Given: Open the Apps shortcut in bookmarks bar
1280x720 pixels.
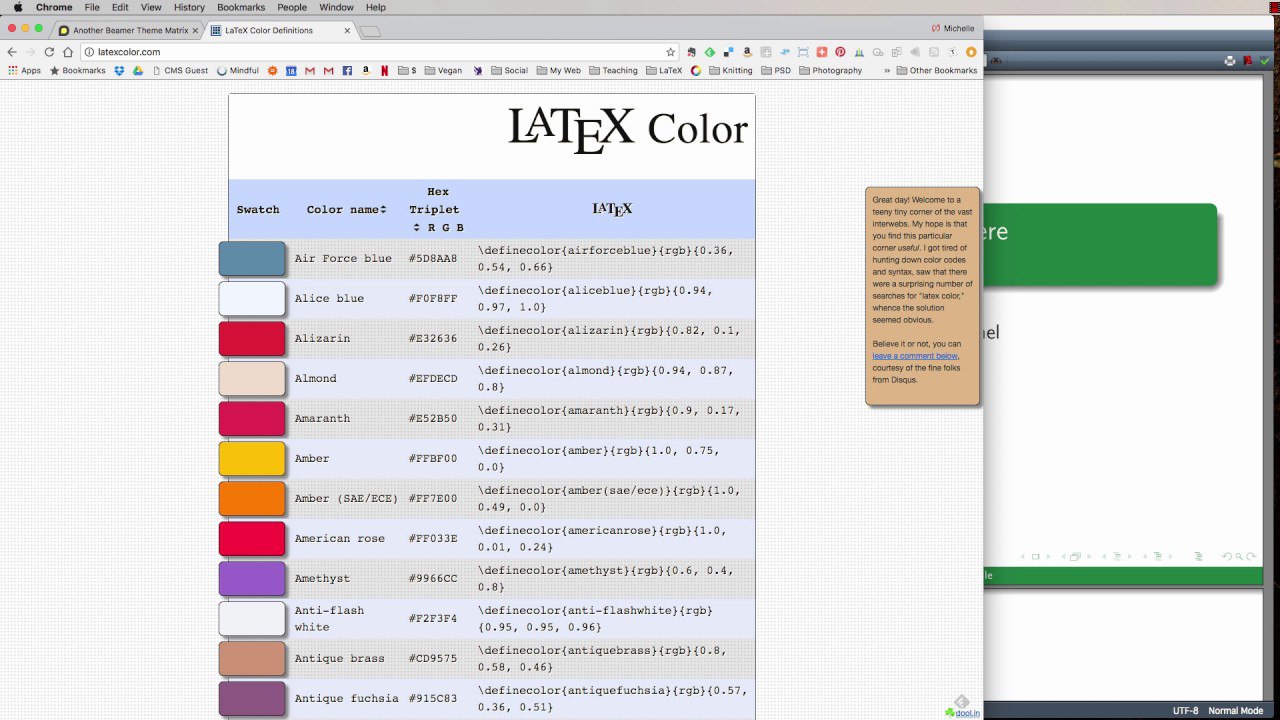Looking at the screenshot, I should [24, 71].
